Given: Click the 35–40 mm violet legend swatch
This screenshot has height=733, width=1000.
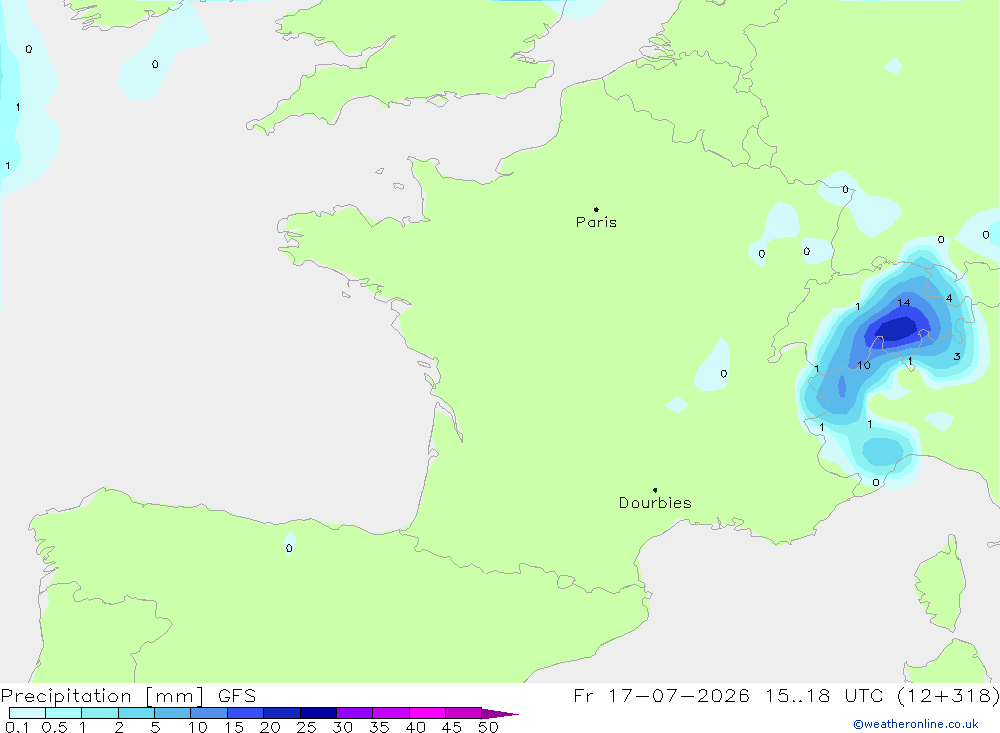Looking at the screenshot, I should click(x=390, y=713).
